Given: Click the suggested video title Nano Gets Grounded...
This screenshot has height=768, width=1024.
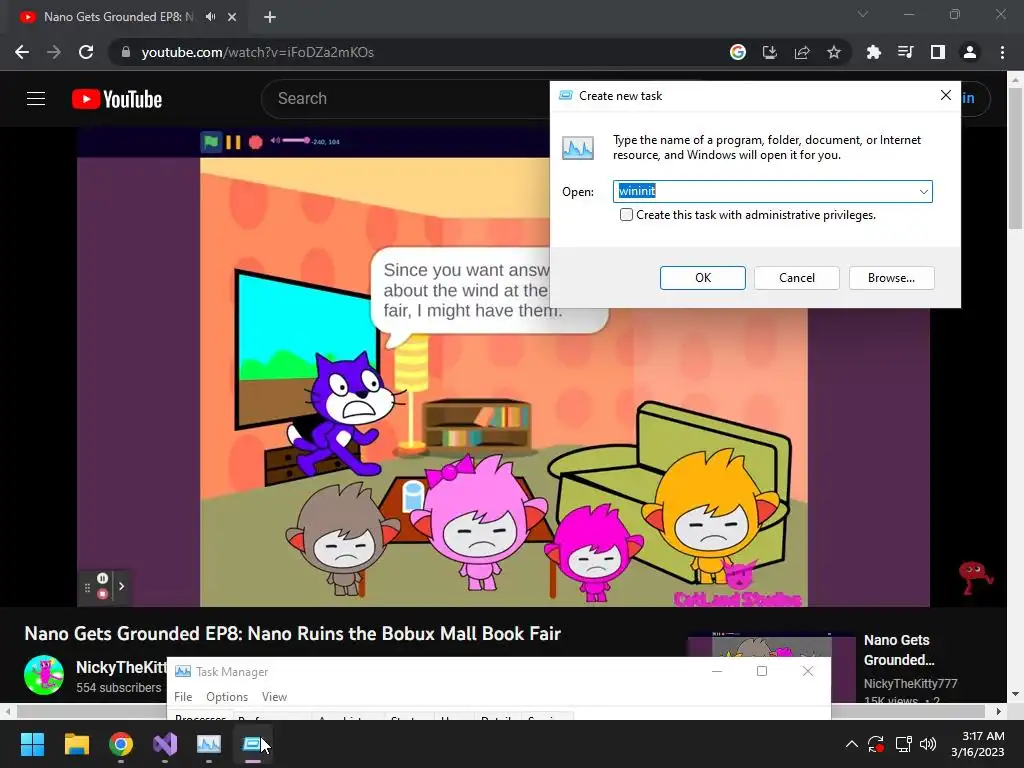Looking at the screenshot, I should point(899,650).
